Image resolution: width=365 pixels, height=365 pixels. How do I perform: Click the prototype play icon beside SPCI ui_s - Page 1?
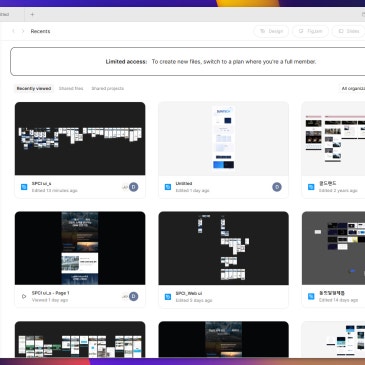24,296
